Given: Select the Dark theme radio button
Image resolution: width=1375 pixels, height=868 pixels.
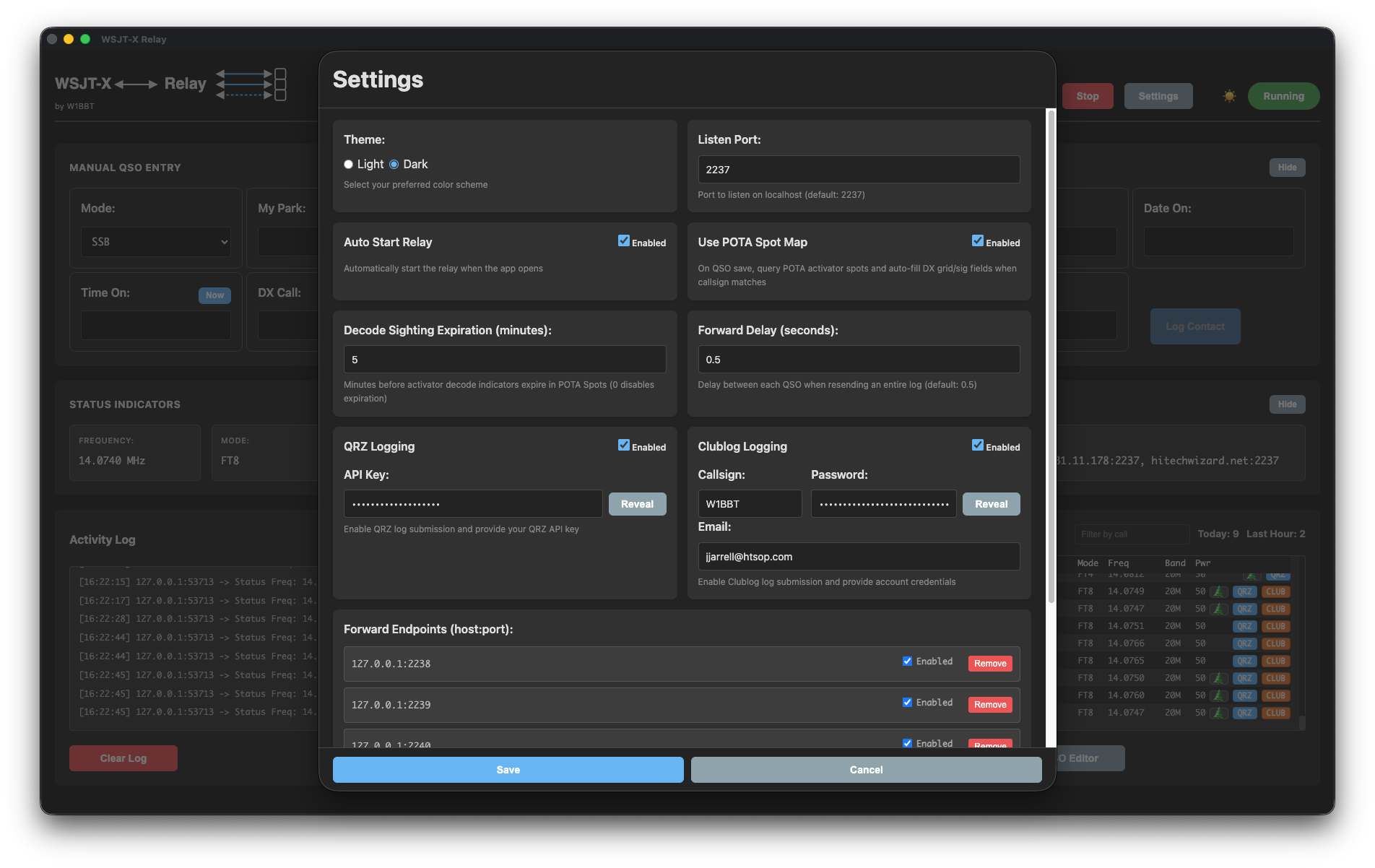Looking at the screenshot, I should (x=394, y=165).
